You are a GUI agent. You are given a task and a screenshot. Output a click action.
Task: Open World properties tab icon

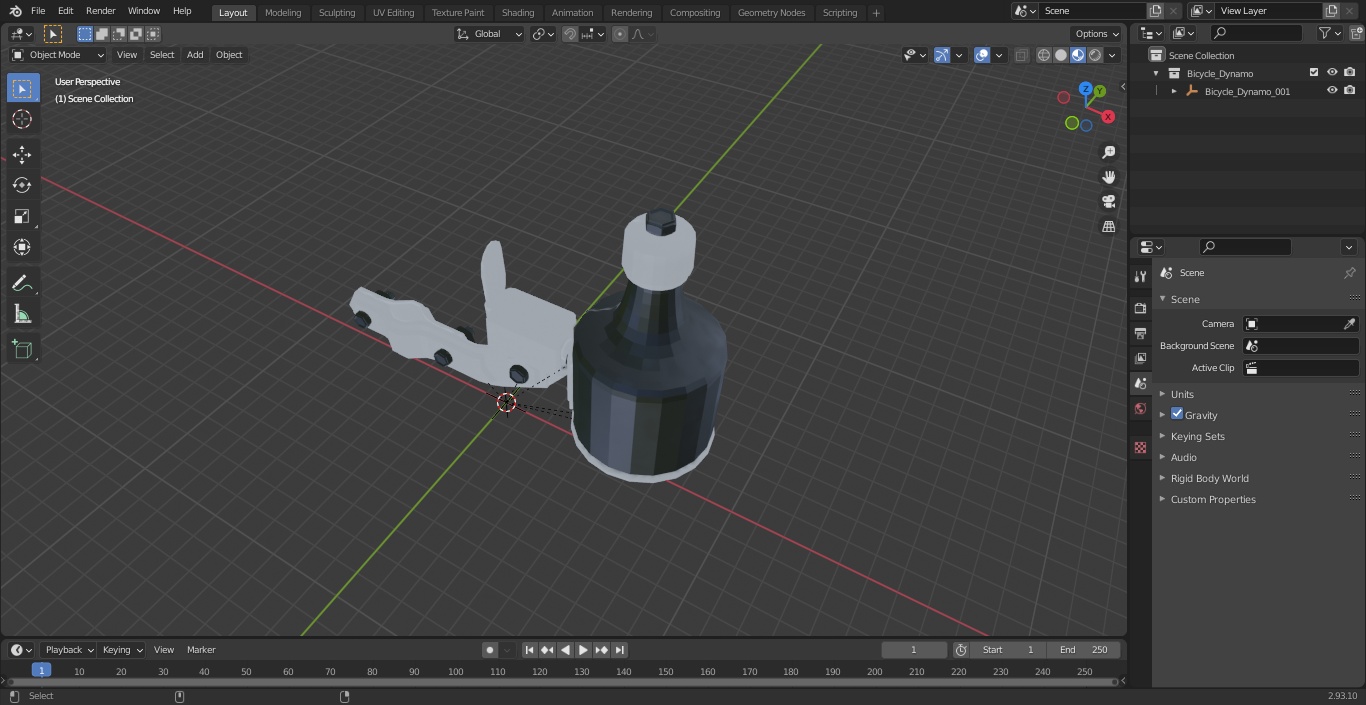[1140, 408]
